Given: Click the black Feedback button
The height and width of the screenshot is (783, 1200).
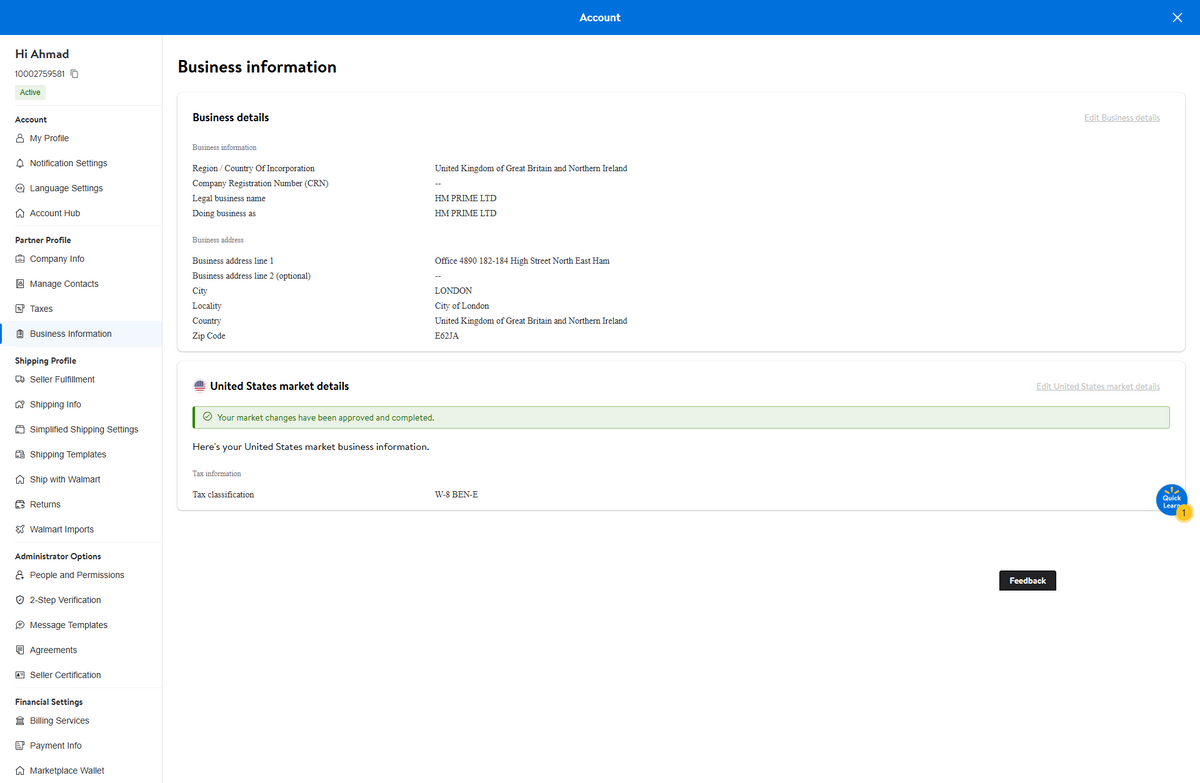Looking at the screenshot, I should click(1027, 581).
